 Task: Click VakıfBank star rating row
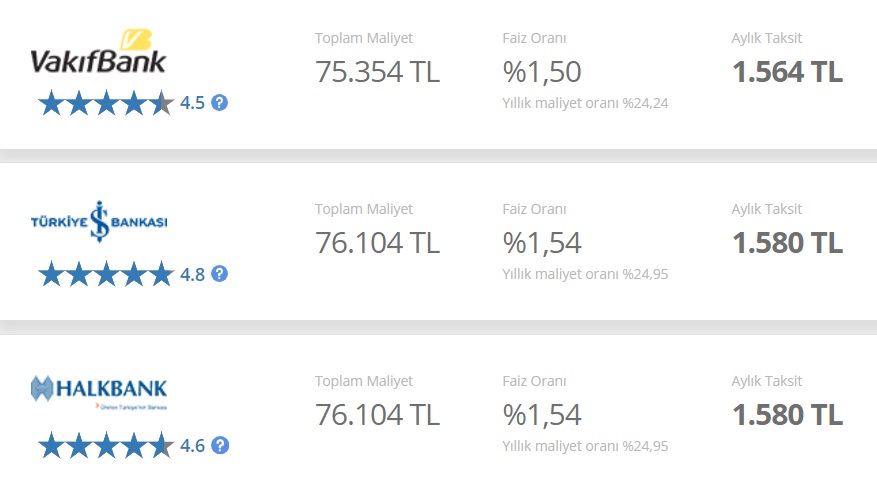[x=106, y=103]
